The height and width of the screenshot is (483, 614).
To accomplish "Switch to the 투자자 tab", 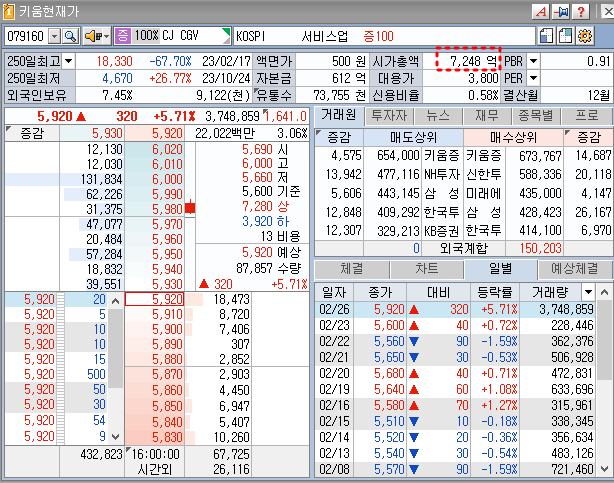I will [x=389, y=116].
